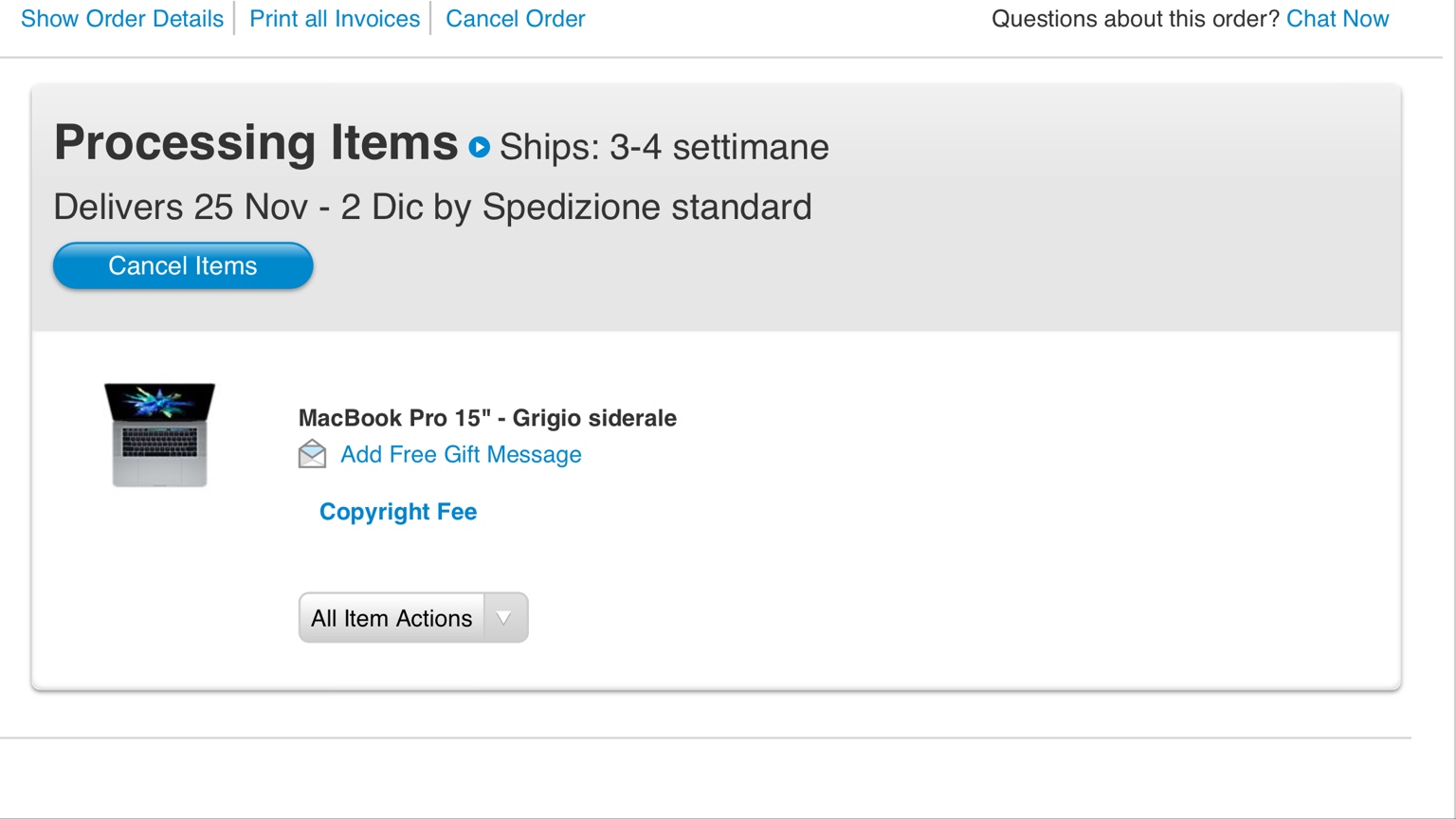Image resolution: width=1456 pixels, height=819 pixels.
Task: Click the MacBook Pro product thumbnail
Action: [159, 435]
